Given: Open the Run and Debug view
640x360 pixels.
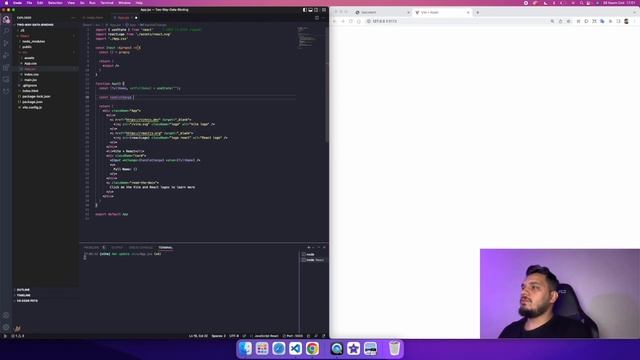Looking at the screenshot, I should pyautogui.click(x=6, y=55).
